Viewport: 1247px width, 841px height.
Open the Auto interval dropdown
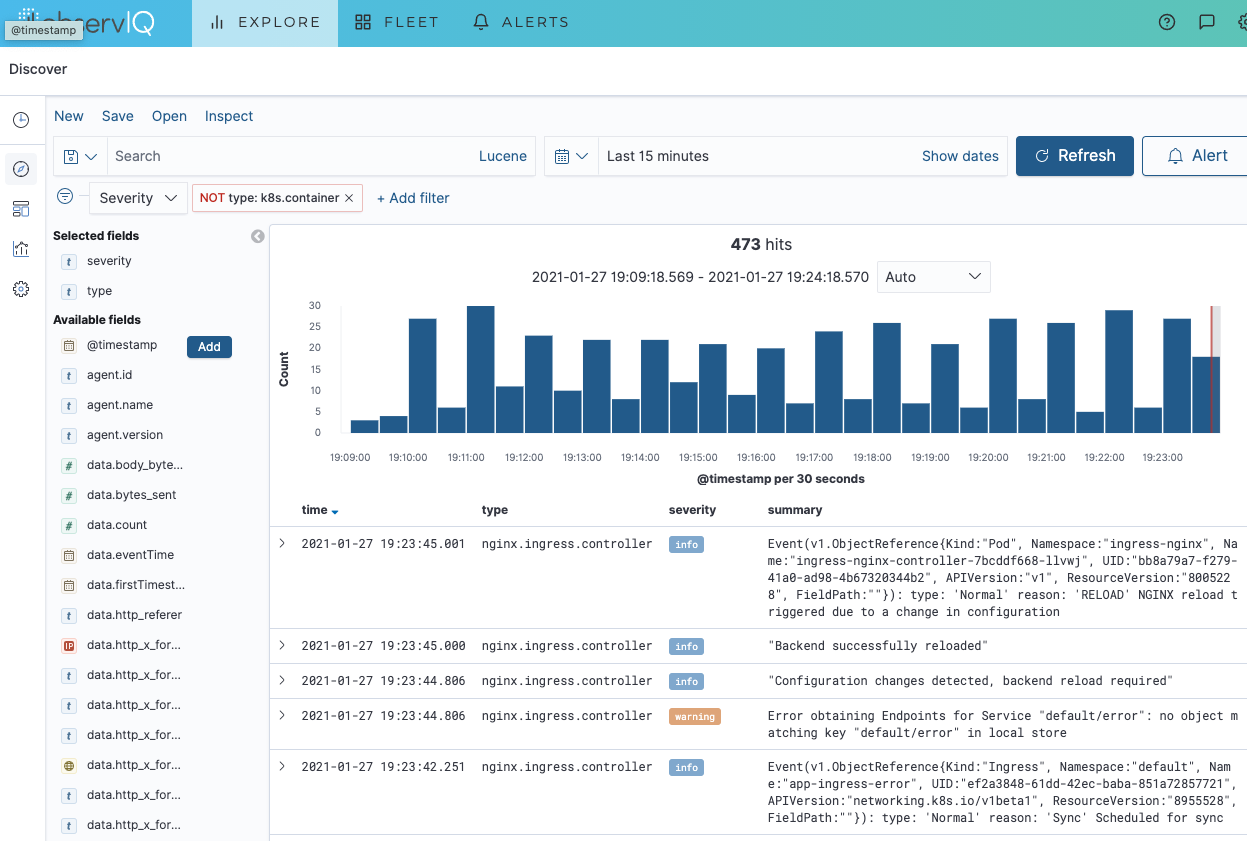[x=933, y=277]
